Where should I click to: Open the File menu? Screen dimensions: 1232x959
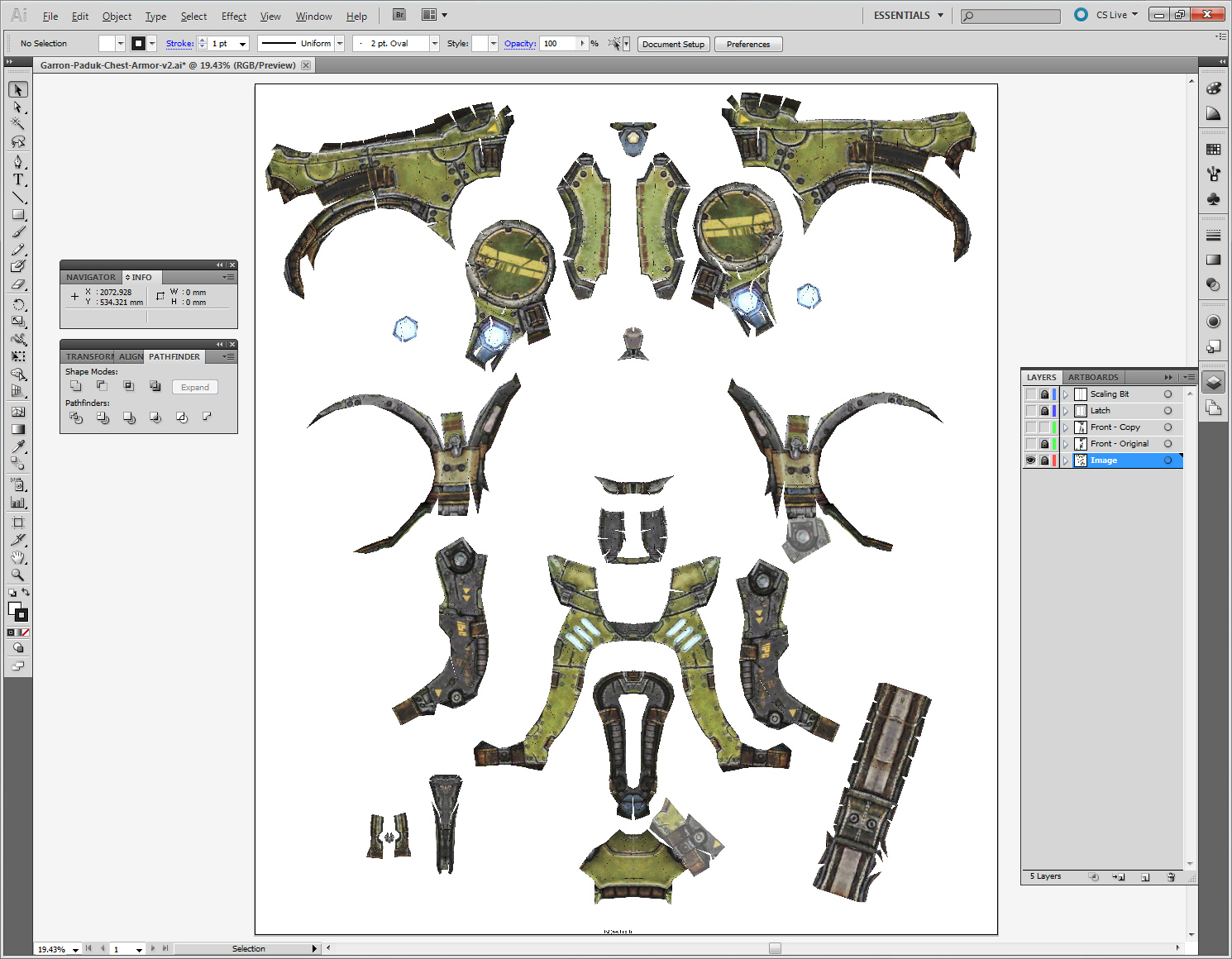point(50,16)
